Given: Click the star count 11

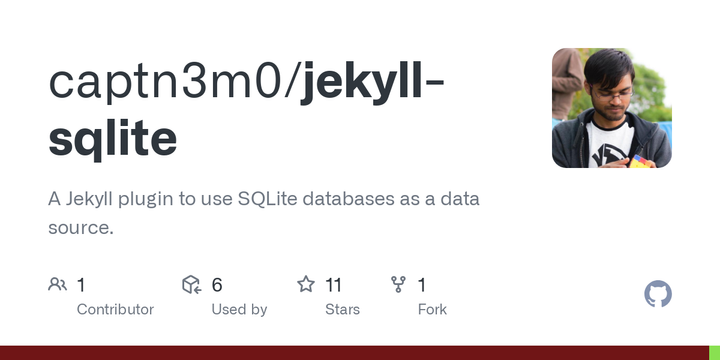Looking at the screenshot, I should 333,285.
